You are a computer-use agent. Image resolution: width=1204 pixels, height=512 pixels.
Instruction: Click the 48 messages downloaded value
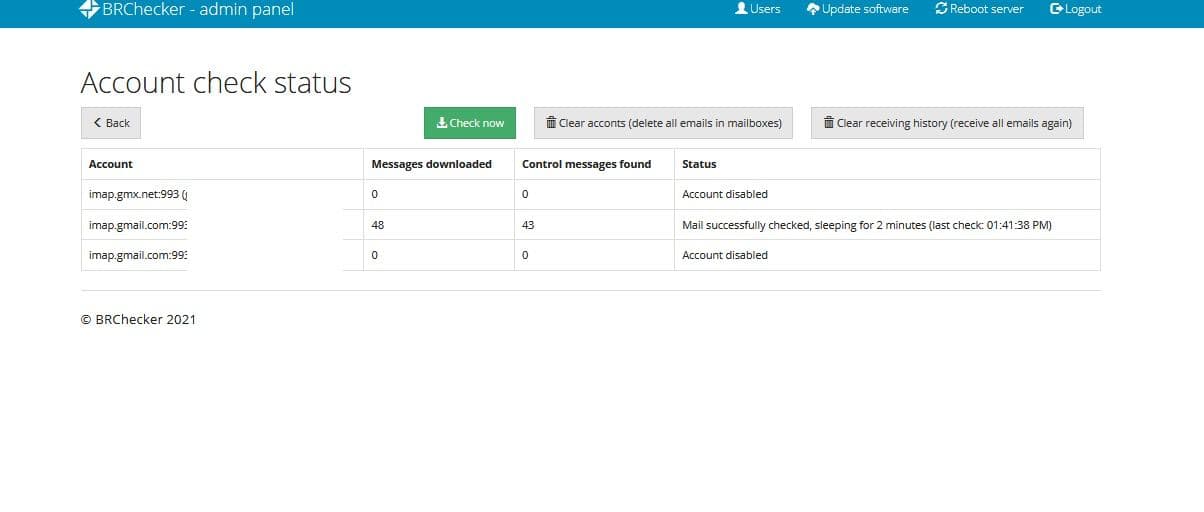coord(377,225)
